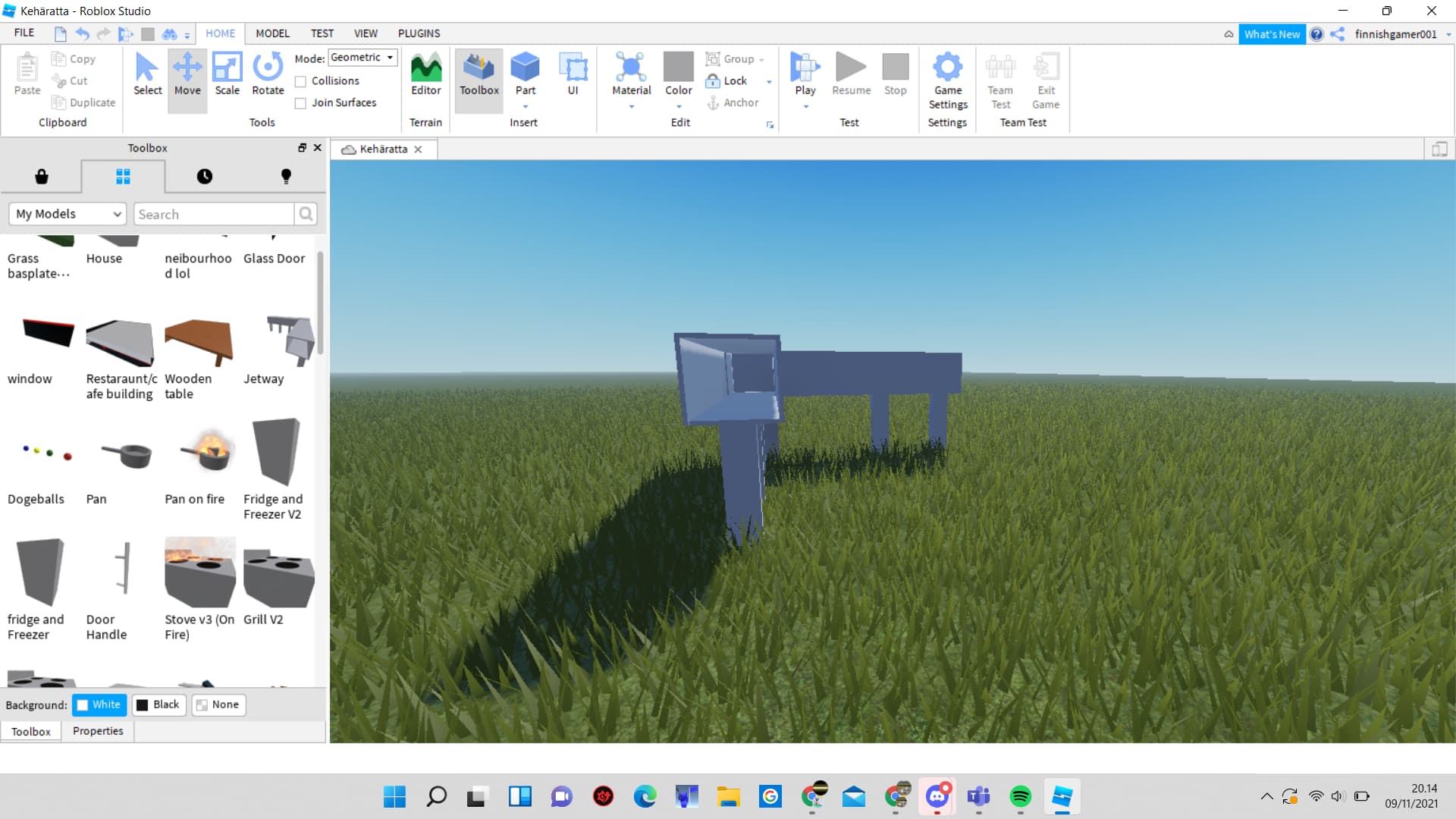1456x819 pixels.
Task: Open the Creations lightbulb tab in Toolbox
Action: pyautogui.click(x=286, y=177)
